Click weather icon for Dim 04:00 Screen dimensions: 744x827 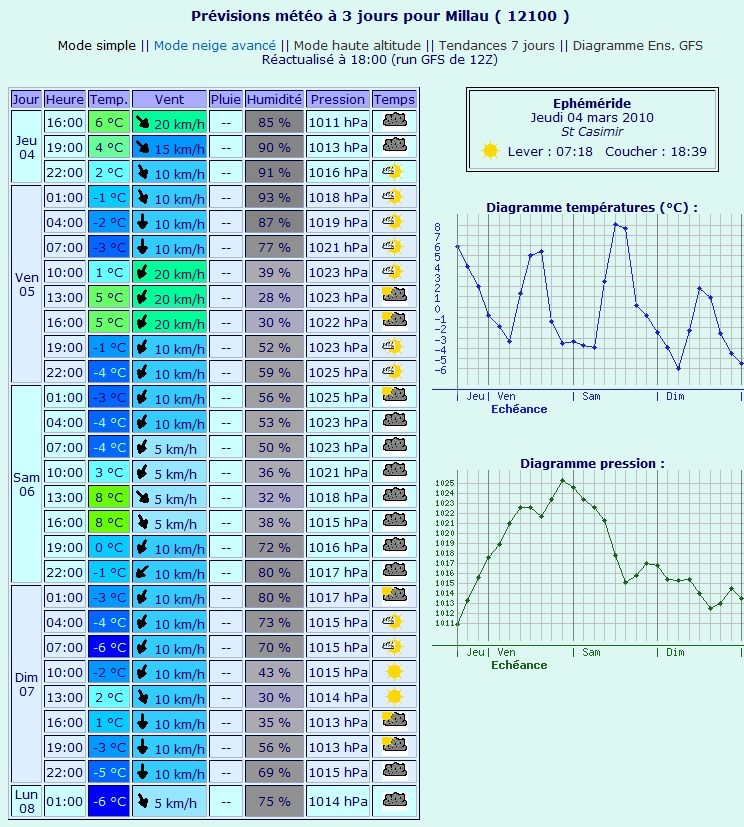click(x=393, y=621)
